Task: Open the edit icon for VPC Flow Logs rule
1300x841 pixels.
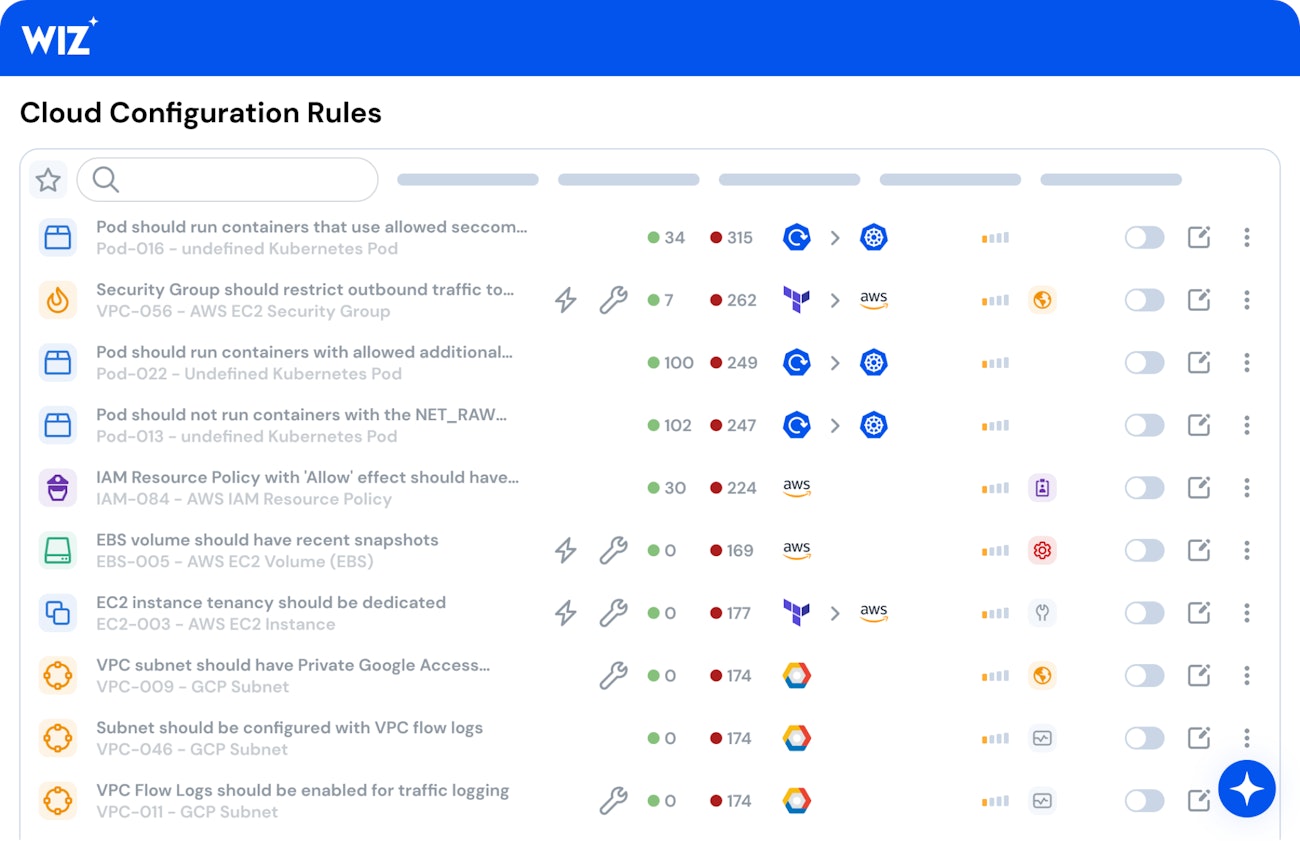Action: click(1199, 800)
